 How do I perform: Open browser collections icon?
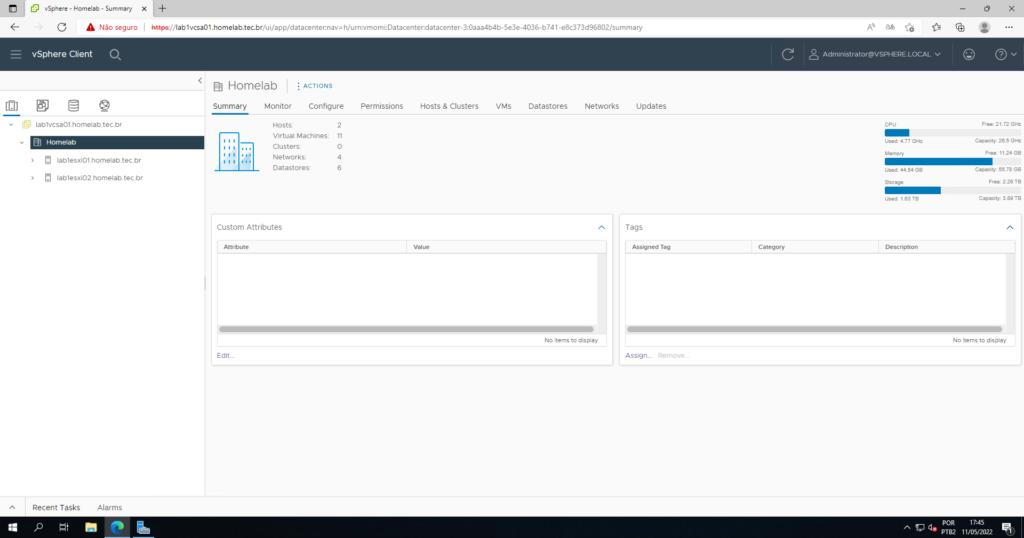tap(959, 27)
